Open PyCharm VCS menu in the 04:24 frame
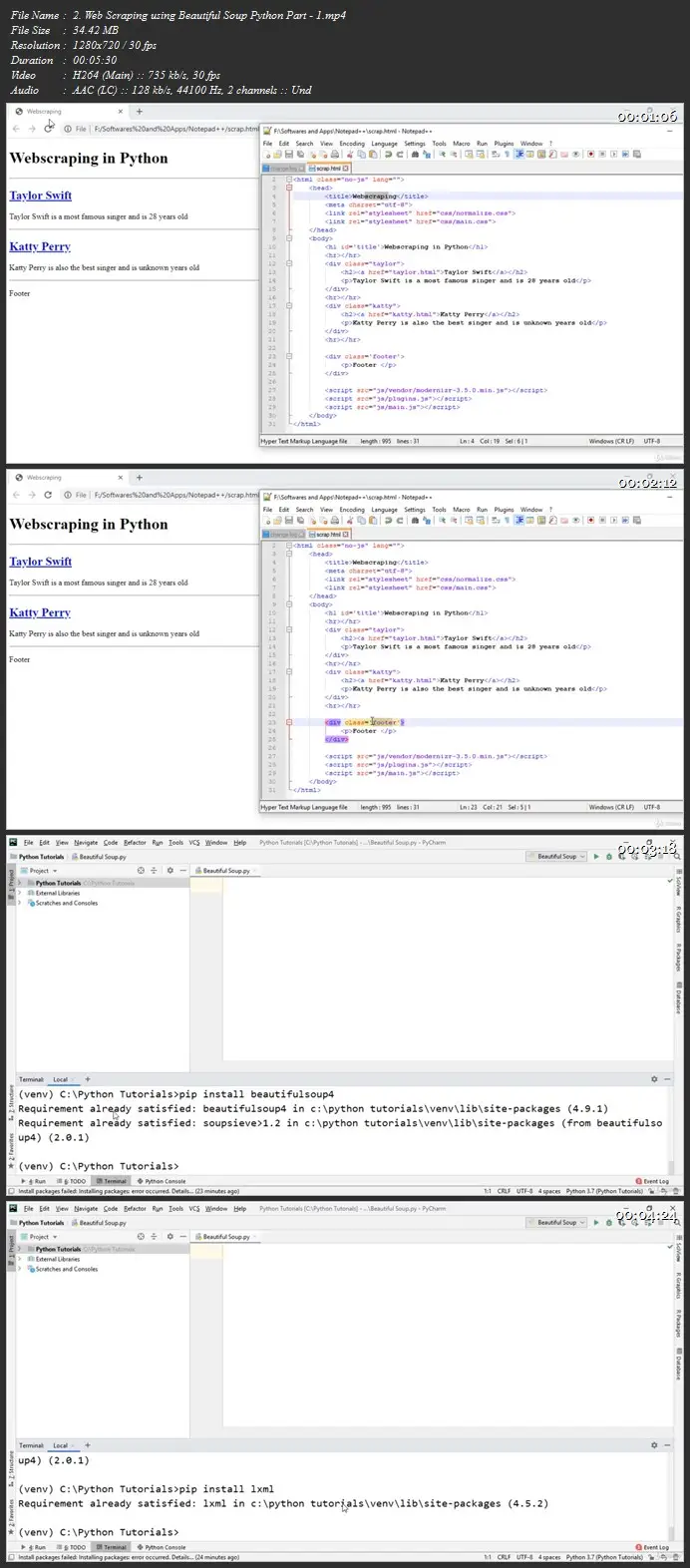This screenshot has width=690, height=1568. [194, 1209]
